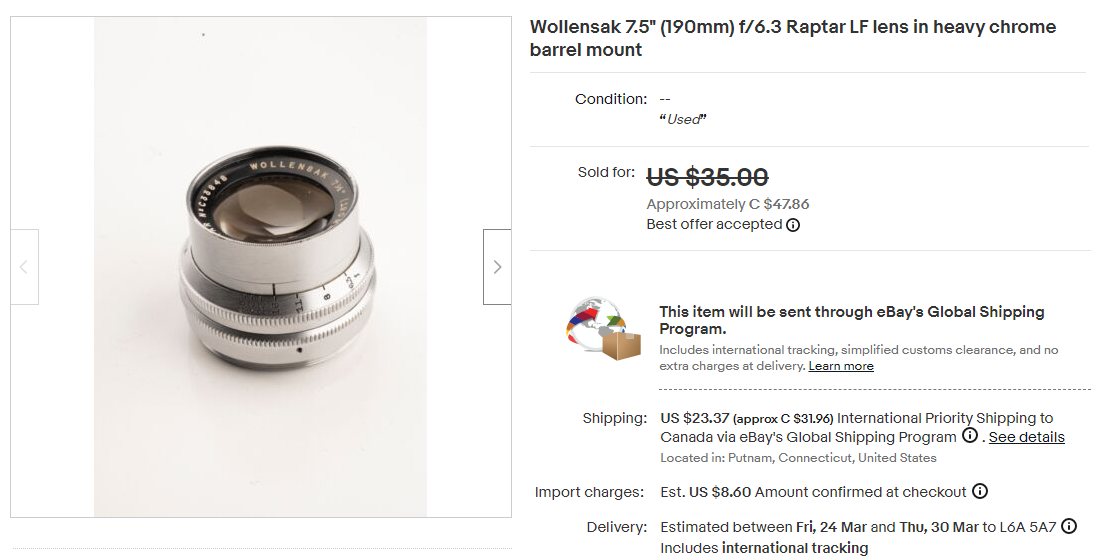Select the Best offer accepted text
Image resolution: width=1103 pixels, height=558 pixels.
click(x=714, y=225)
